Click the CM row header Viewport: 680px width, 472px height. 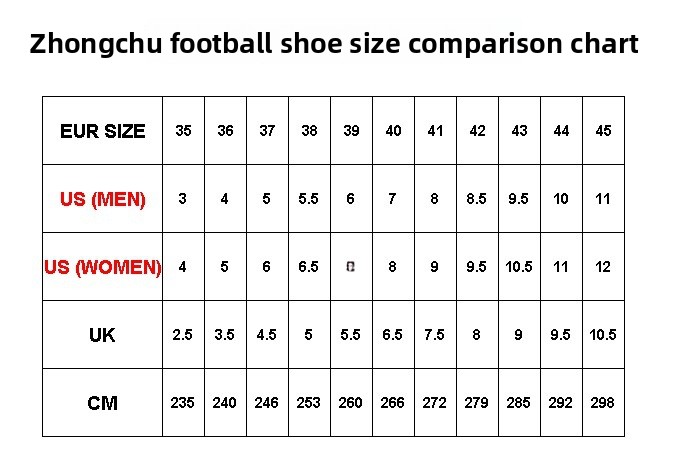tap(102, 403)
